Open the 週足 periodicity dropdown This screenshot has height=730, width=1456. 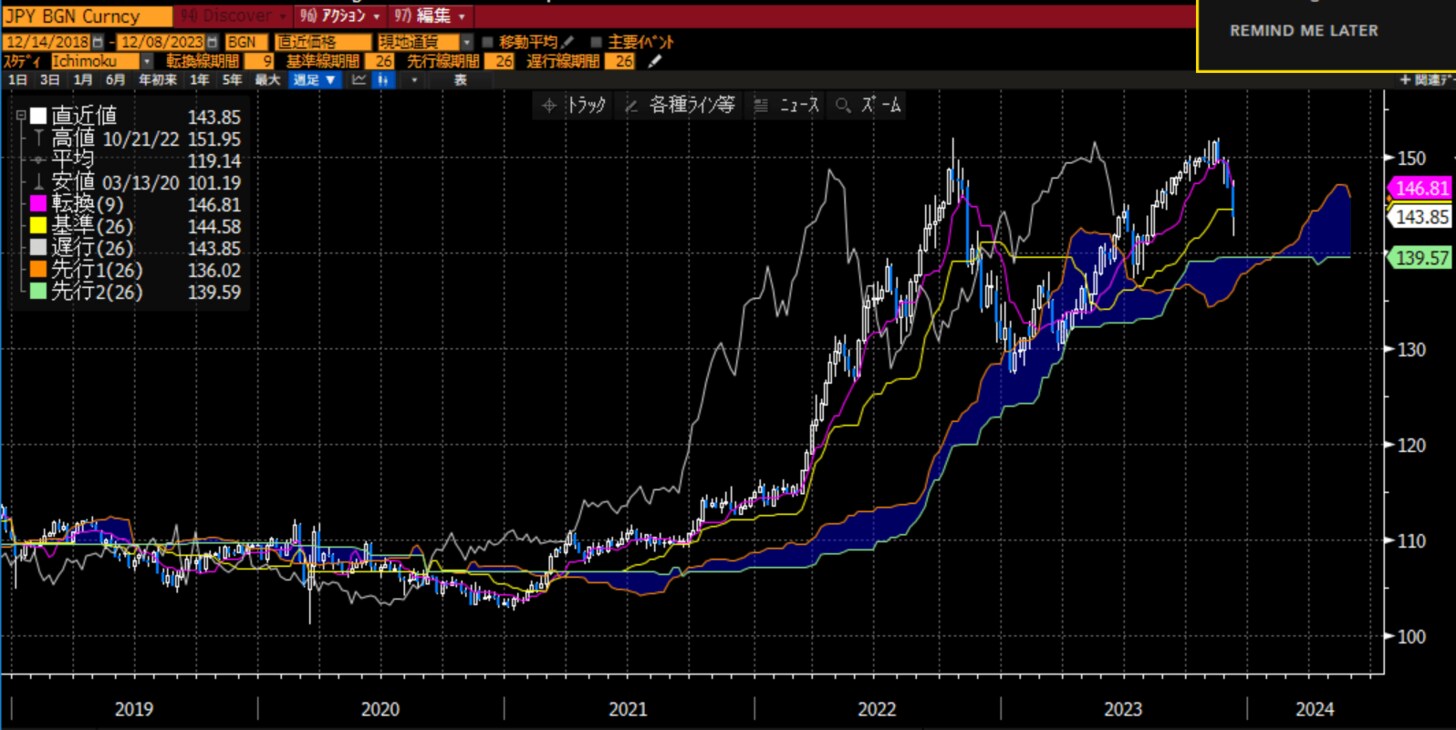[315, 80]
